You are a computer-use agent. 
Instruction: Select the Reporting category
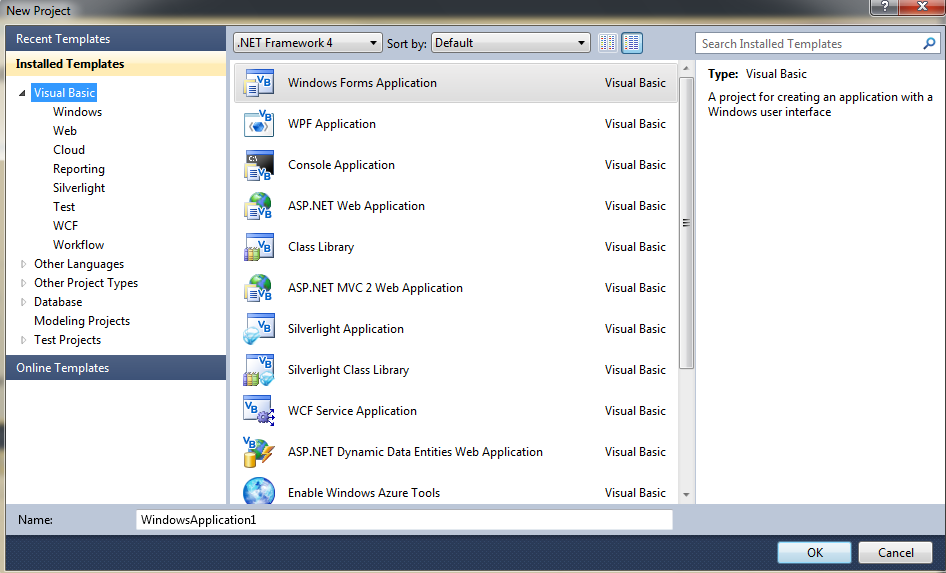pyautogui.click(x=78, y=169)
